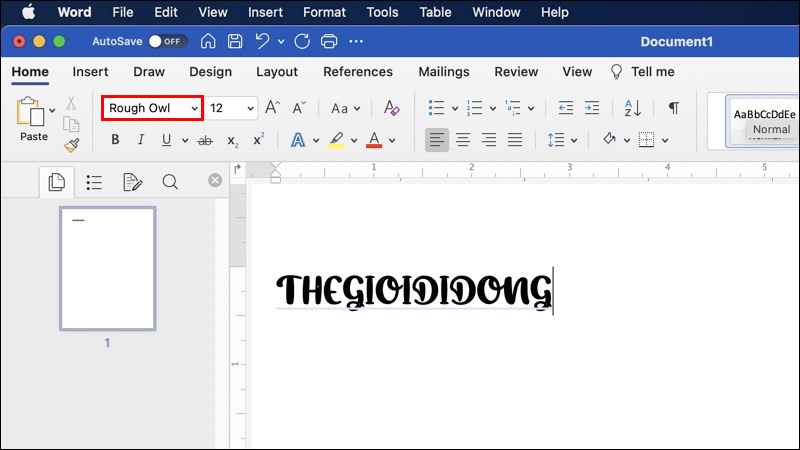Viewport: 800px width, 450px height.
Task: Switch to the Mailings ribbon tab
Action: 444,72
